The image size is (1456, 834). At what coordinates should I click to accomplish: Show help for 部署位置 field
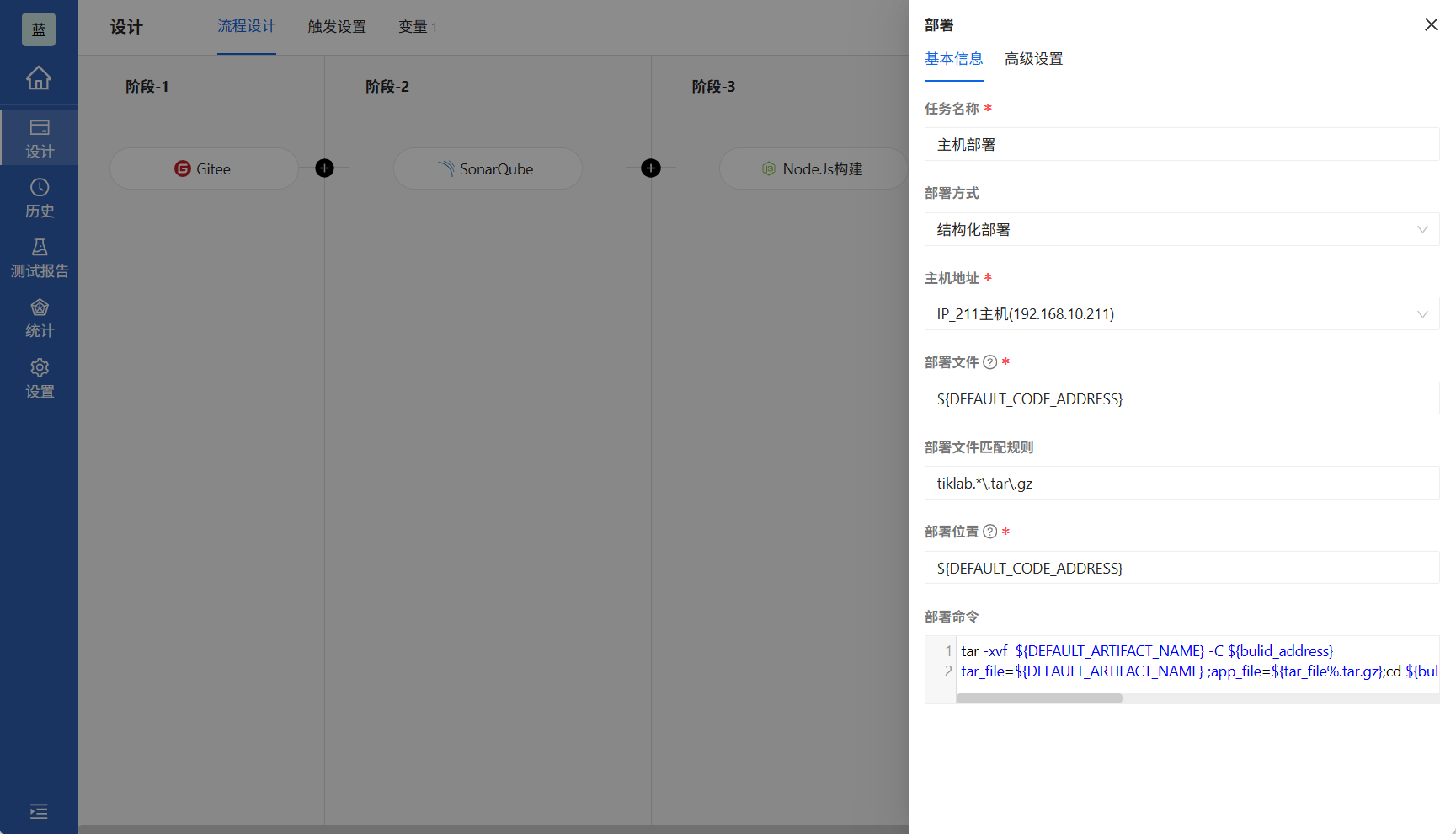[990, 532]
